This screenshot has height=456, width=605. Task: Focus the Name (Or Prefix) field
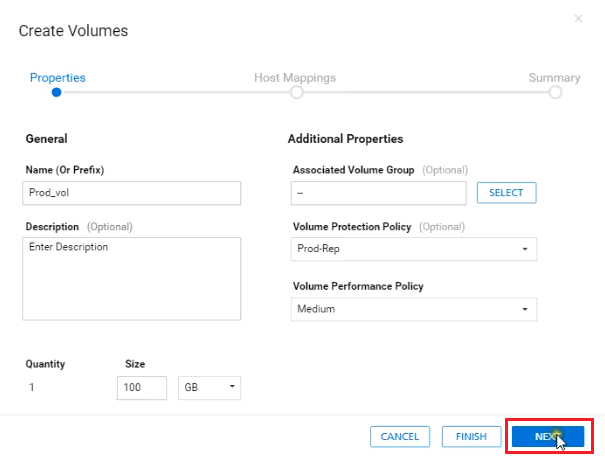[131, 193]
